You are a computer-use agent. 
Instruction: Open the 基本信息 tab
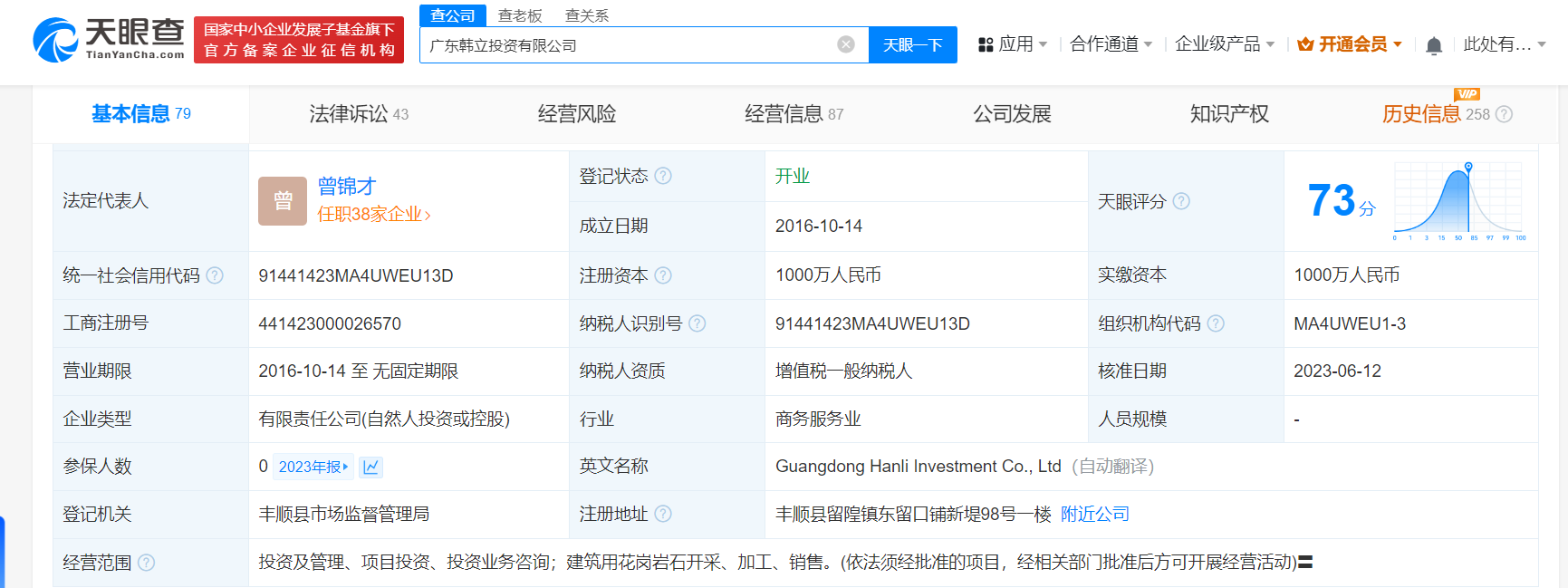[141, 114]
